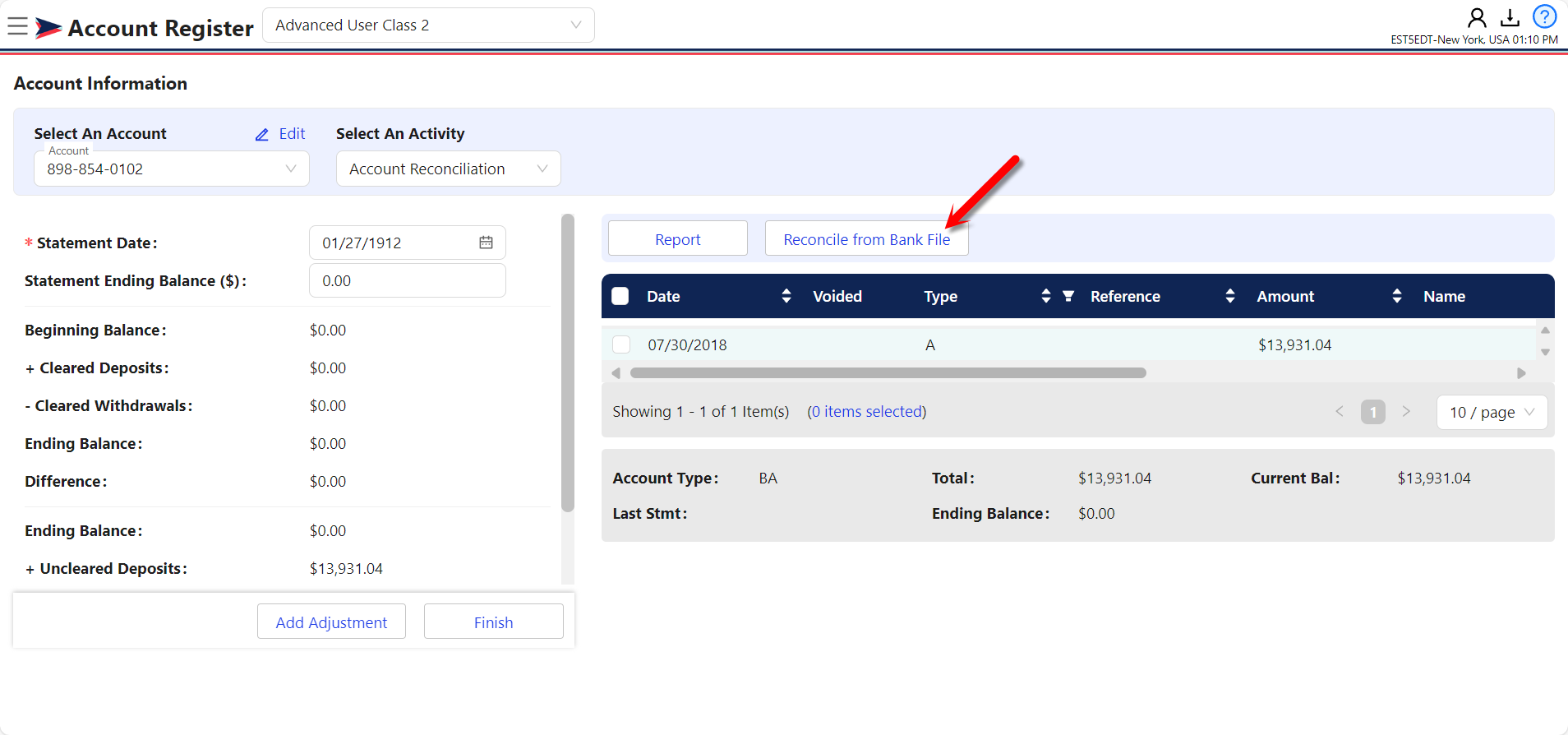Image resolution: width=1568 pixels, height=735 pixels.
Task: Click the Report button
Action: coord(678,239)
